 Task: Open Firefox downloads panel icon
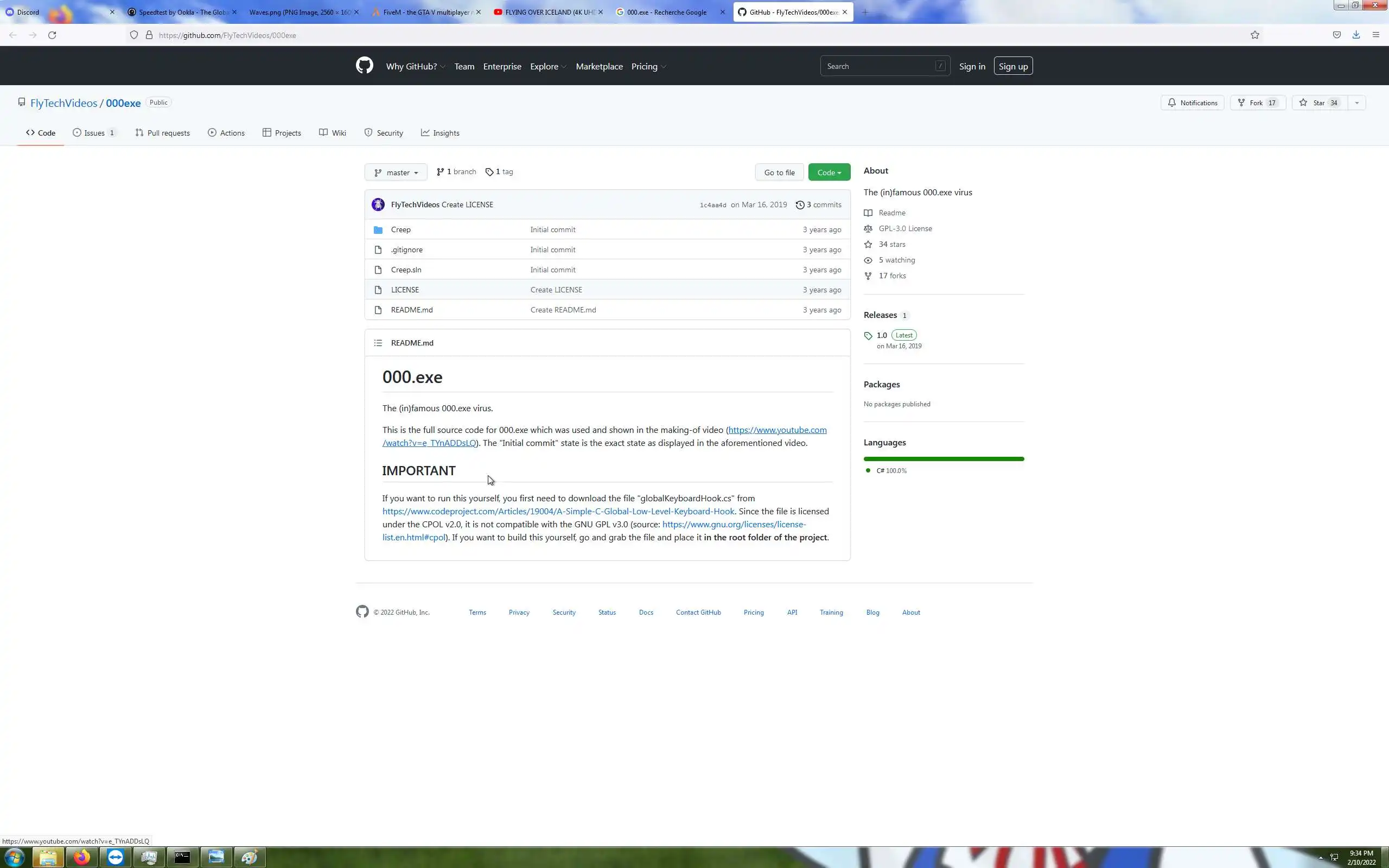tap(1356, 35)
